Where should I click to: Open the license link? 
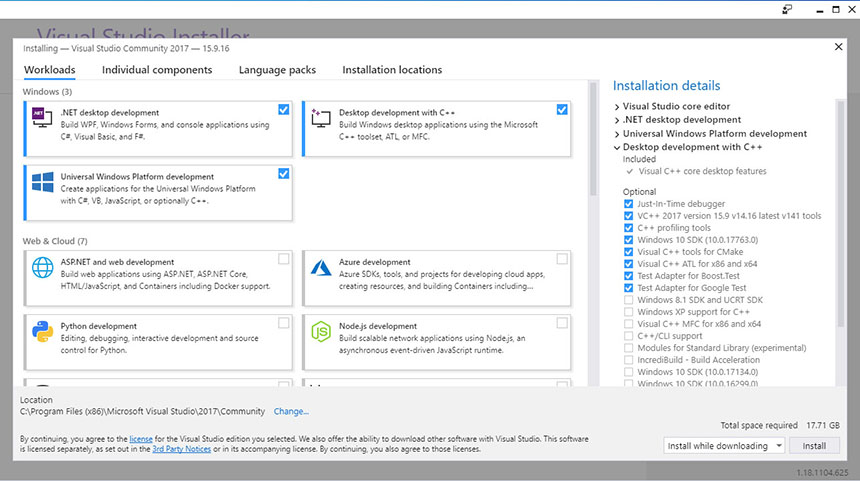point(141,439)
